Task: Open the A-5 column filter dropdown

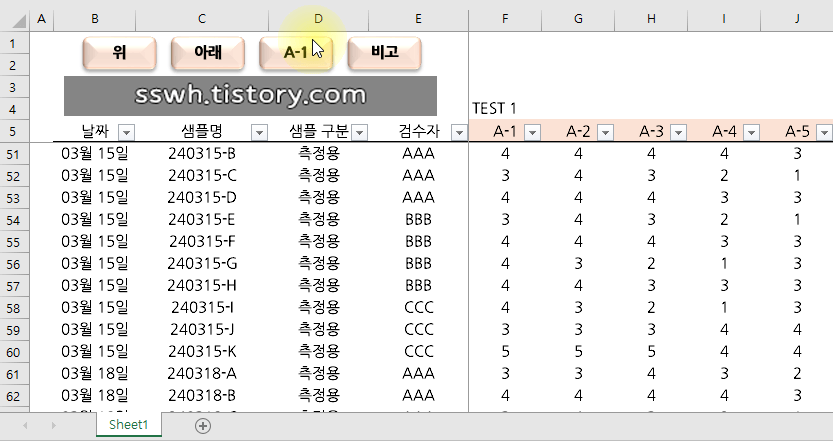Action: pos(824,132)
